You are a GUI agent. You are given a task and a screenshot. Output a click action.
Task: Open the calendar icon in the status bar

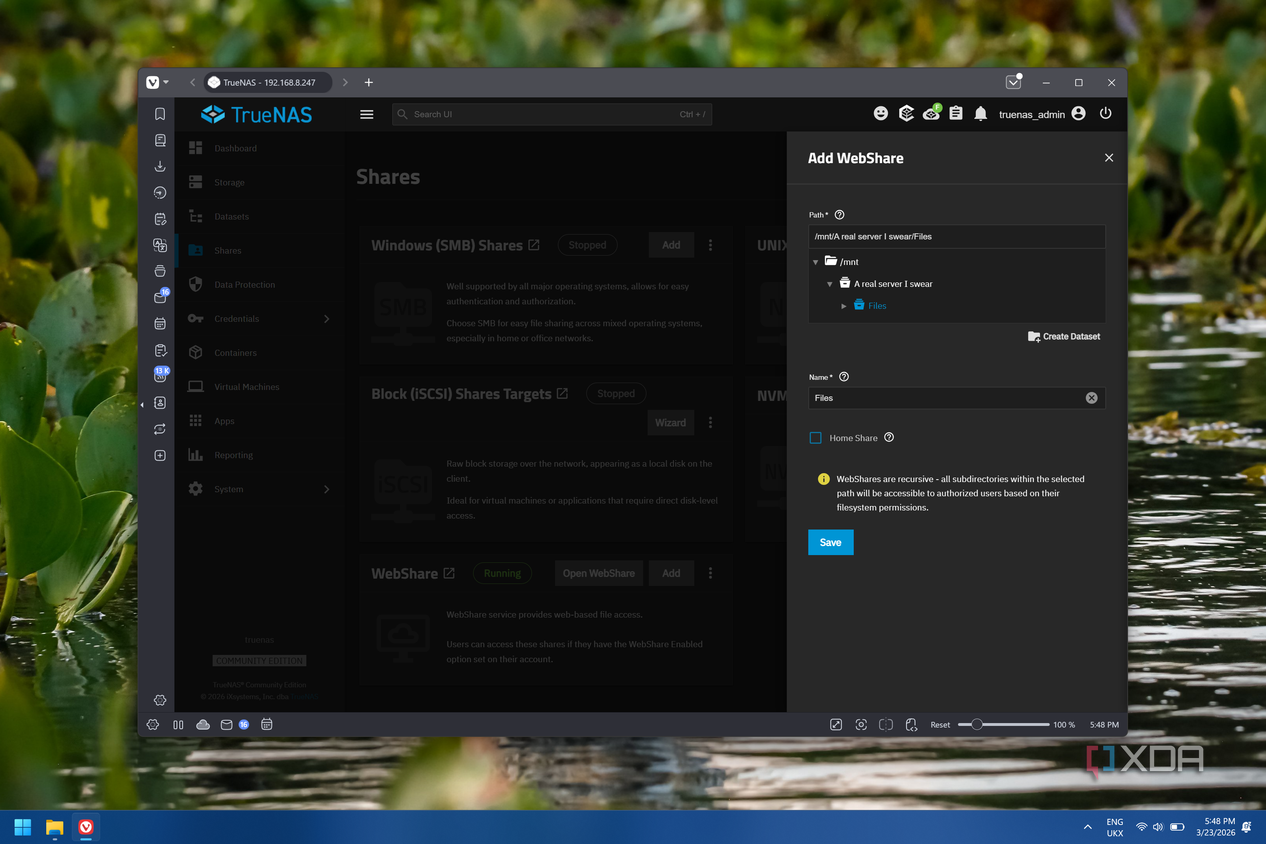(x=267, y=725)
